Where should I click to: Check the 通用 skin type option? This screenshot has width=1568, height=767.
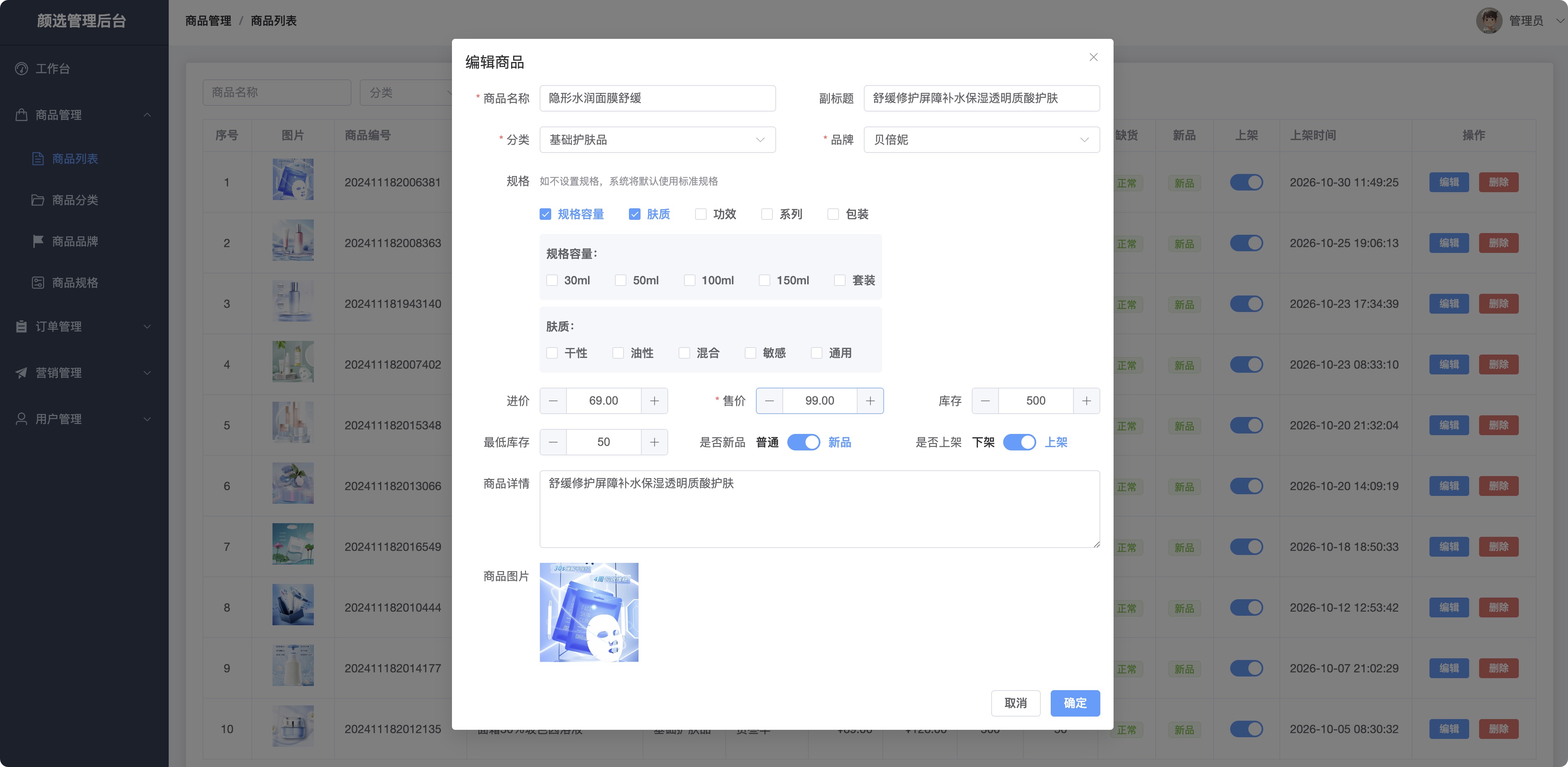coord(817,353)
